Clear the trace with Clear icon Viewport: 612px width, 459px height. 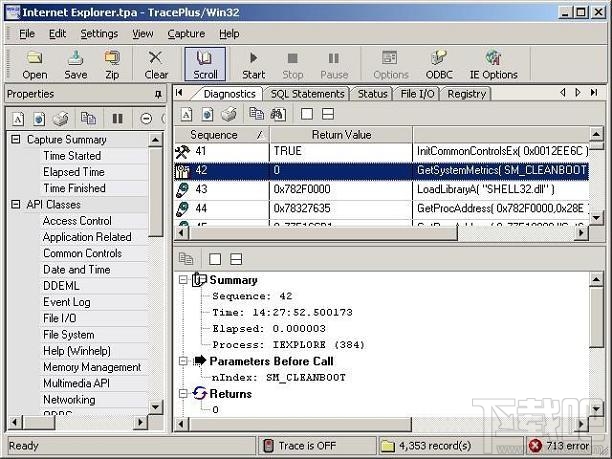point(156,64)
